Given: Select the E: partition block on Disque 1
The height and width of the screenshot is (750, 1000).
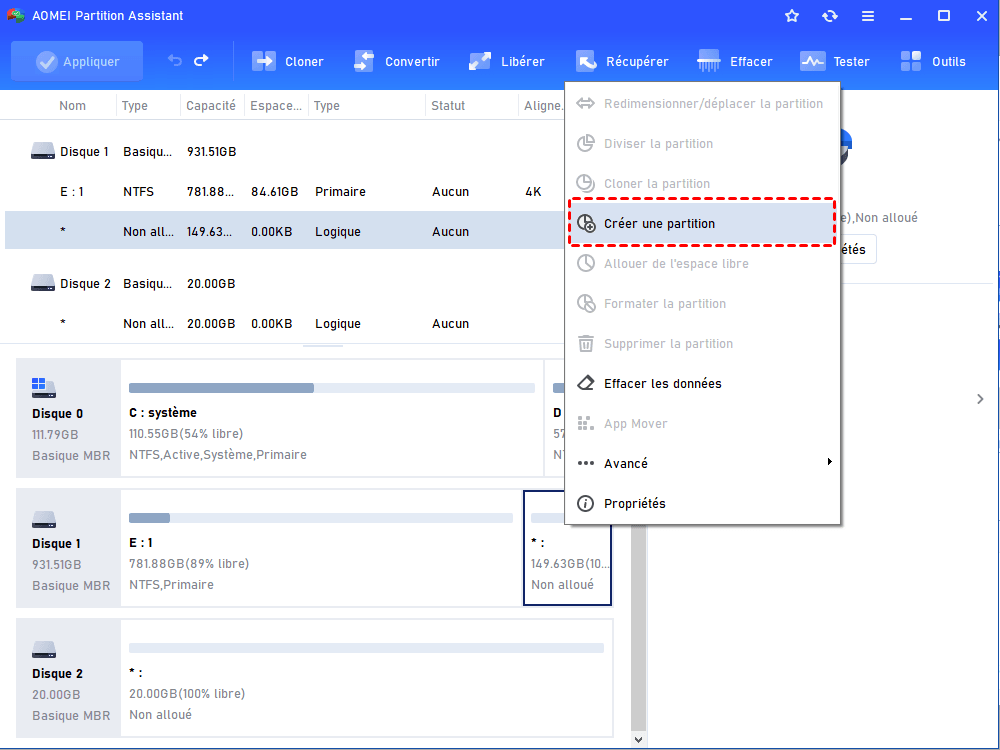Looking at the screenshot, I should point(320,548).
